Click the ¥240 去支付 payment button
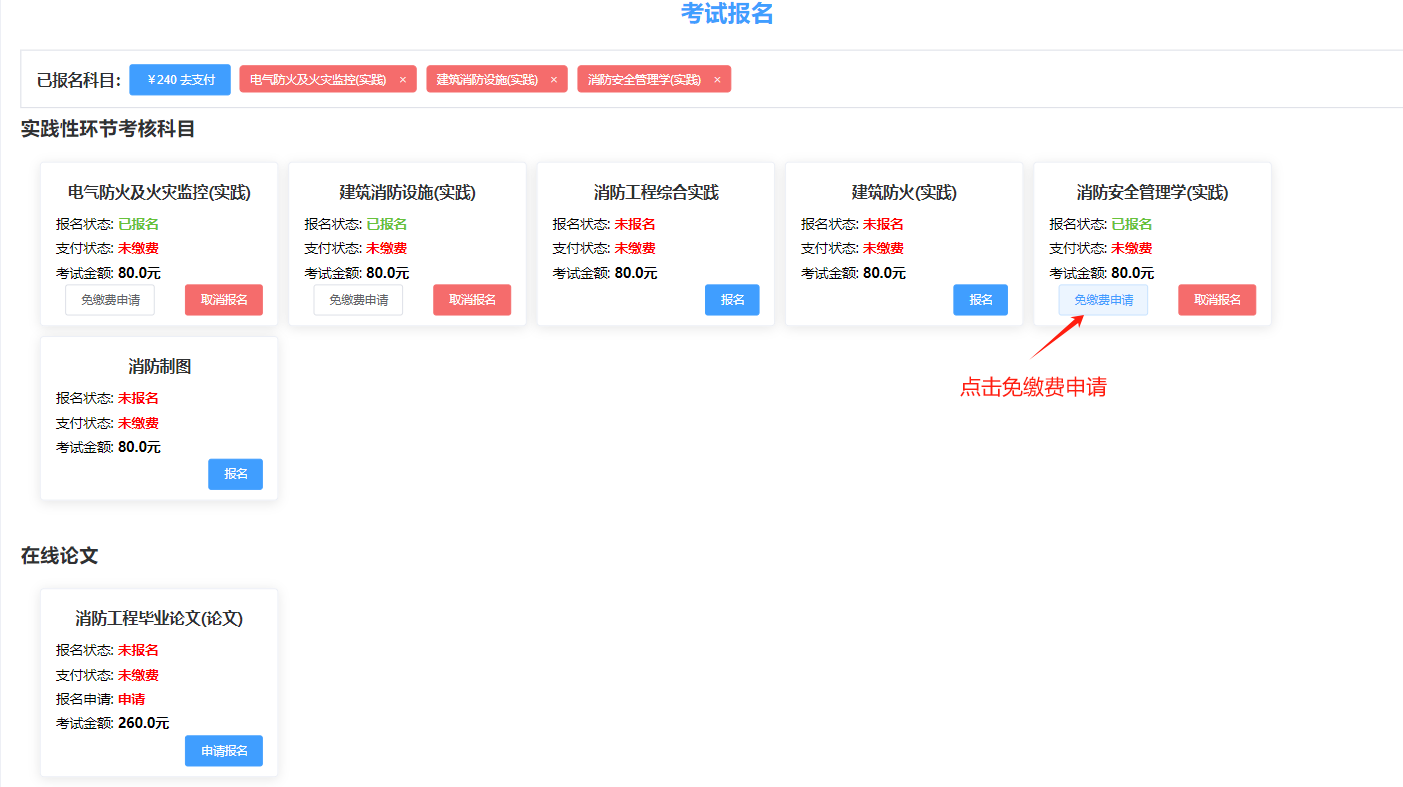Screen dimensions: 1403x787 (x=180, y=79)
